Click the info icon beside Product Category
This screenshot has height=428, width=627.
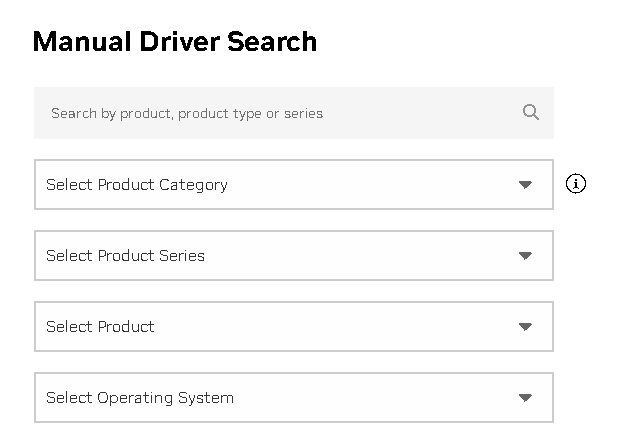tap(576, 184)
